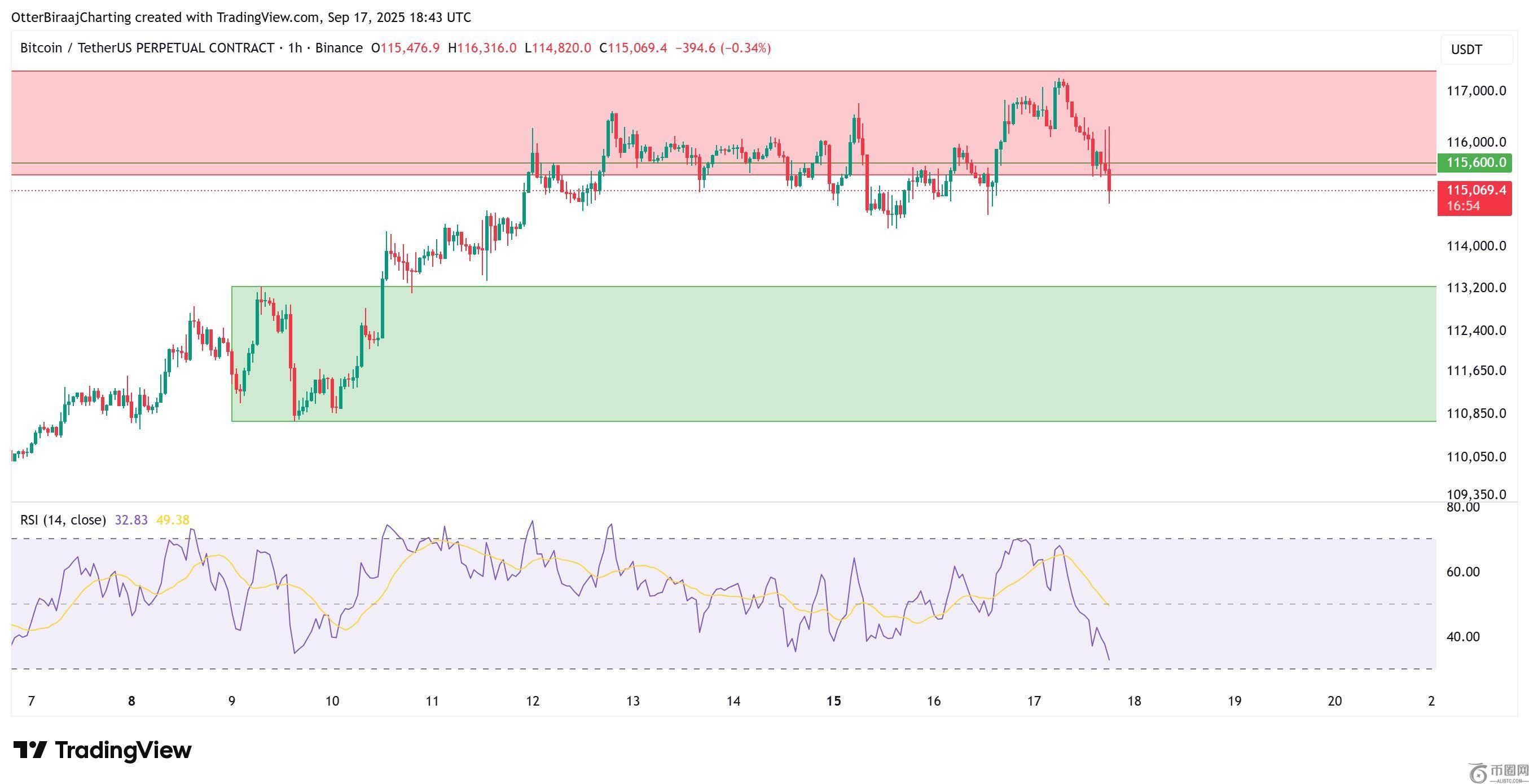Click the 113,200.0 price axis label

tap(1475, 288)
